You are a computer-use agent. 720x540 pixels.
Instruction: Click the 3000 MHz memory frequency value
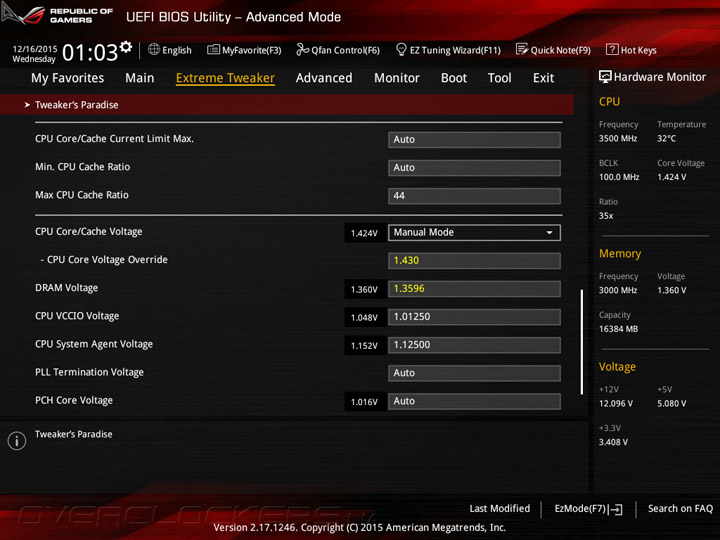coord(618,290)
